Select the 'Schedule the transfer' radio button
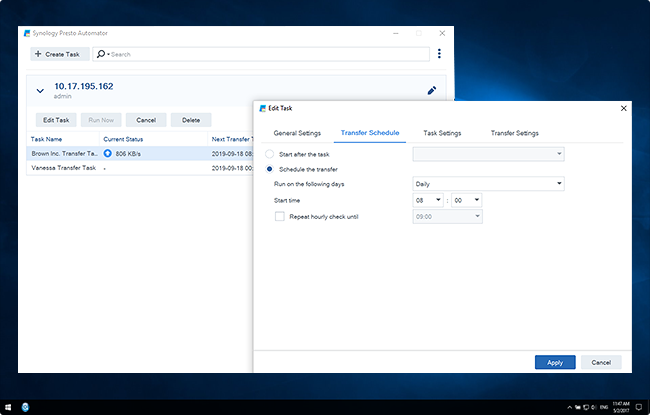 [x=269, y=169]
